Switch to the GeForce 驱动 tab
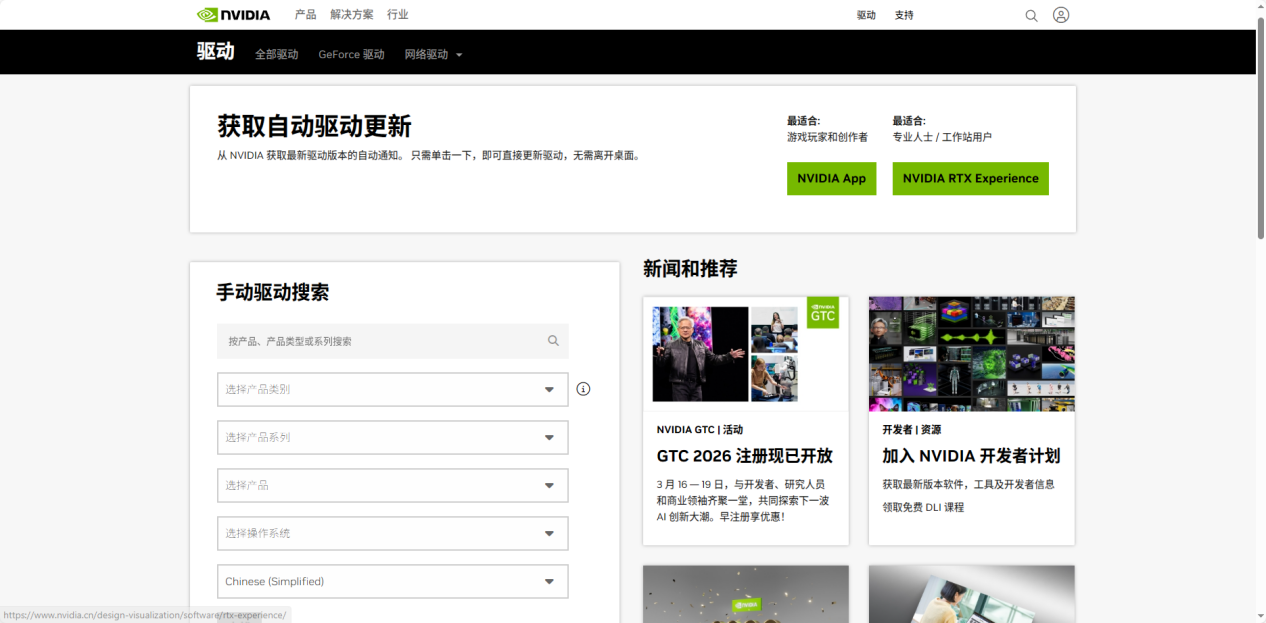Viewport: 1266px width, 623px height. pyautogui.click(x=351, y=55)
